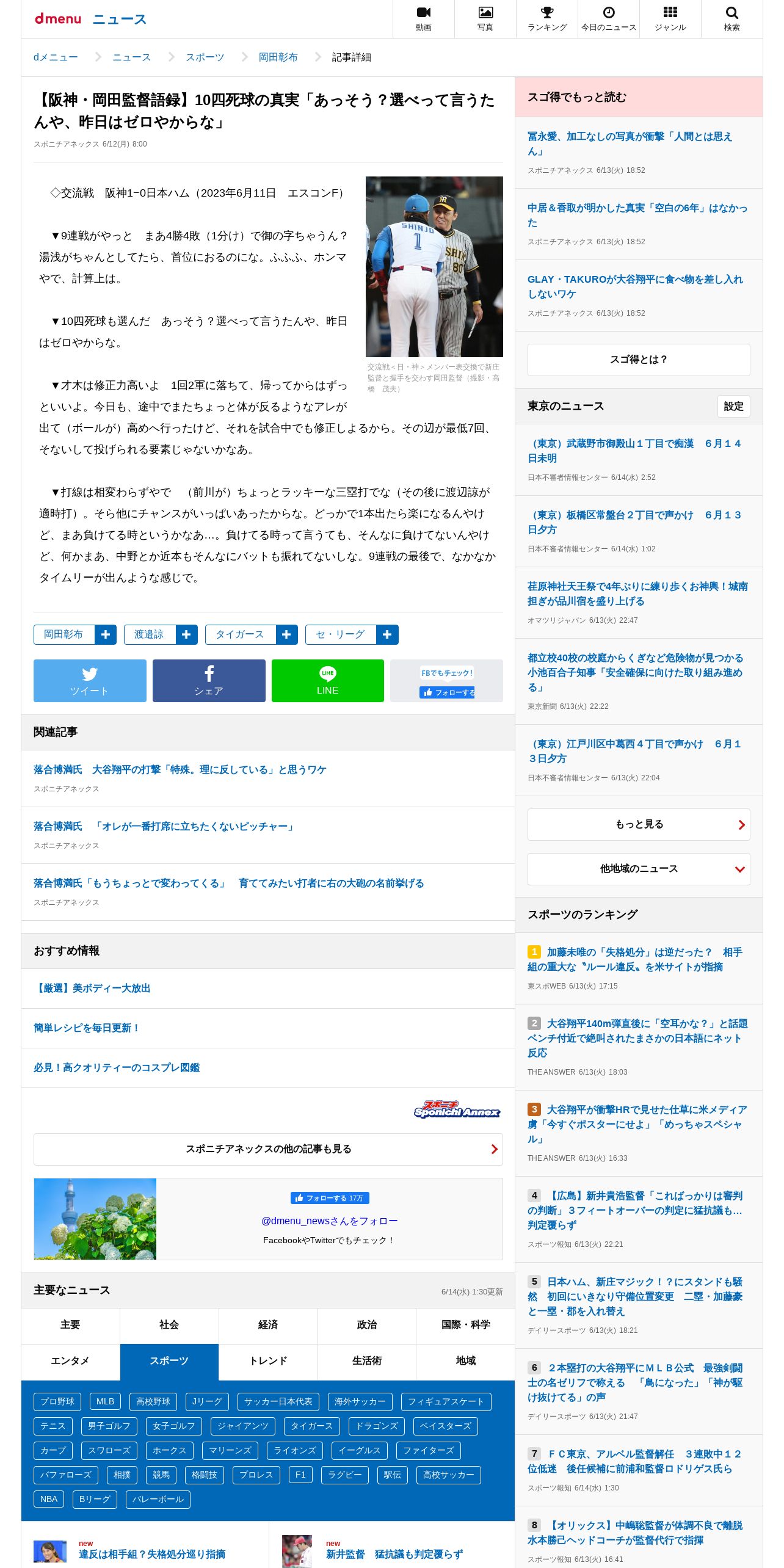
Task: Open もっと見る under Tokyo news
Action: (x=639, y=824)
